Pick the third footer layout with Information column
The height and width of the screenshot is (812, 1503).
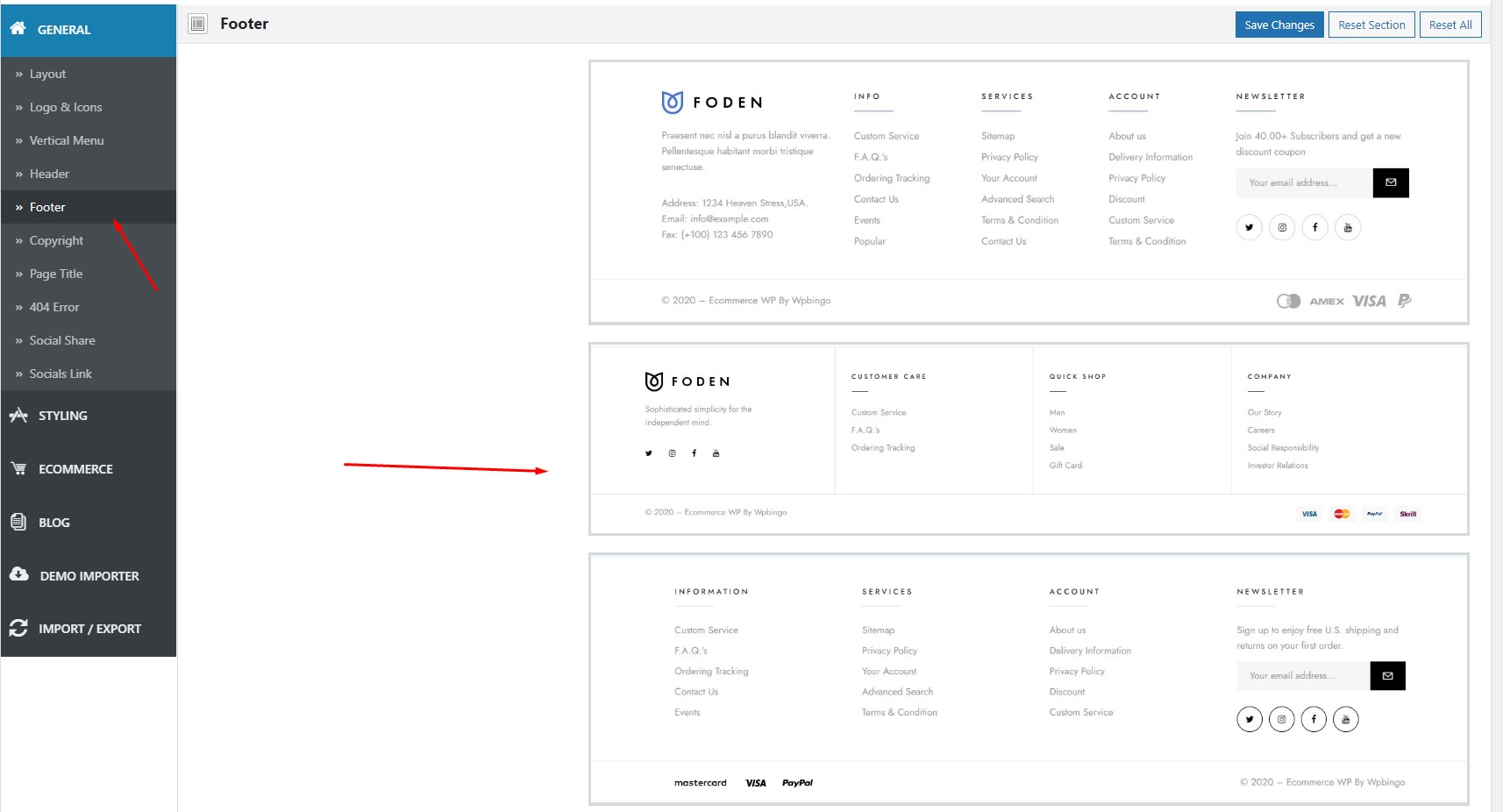1029,679
